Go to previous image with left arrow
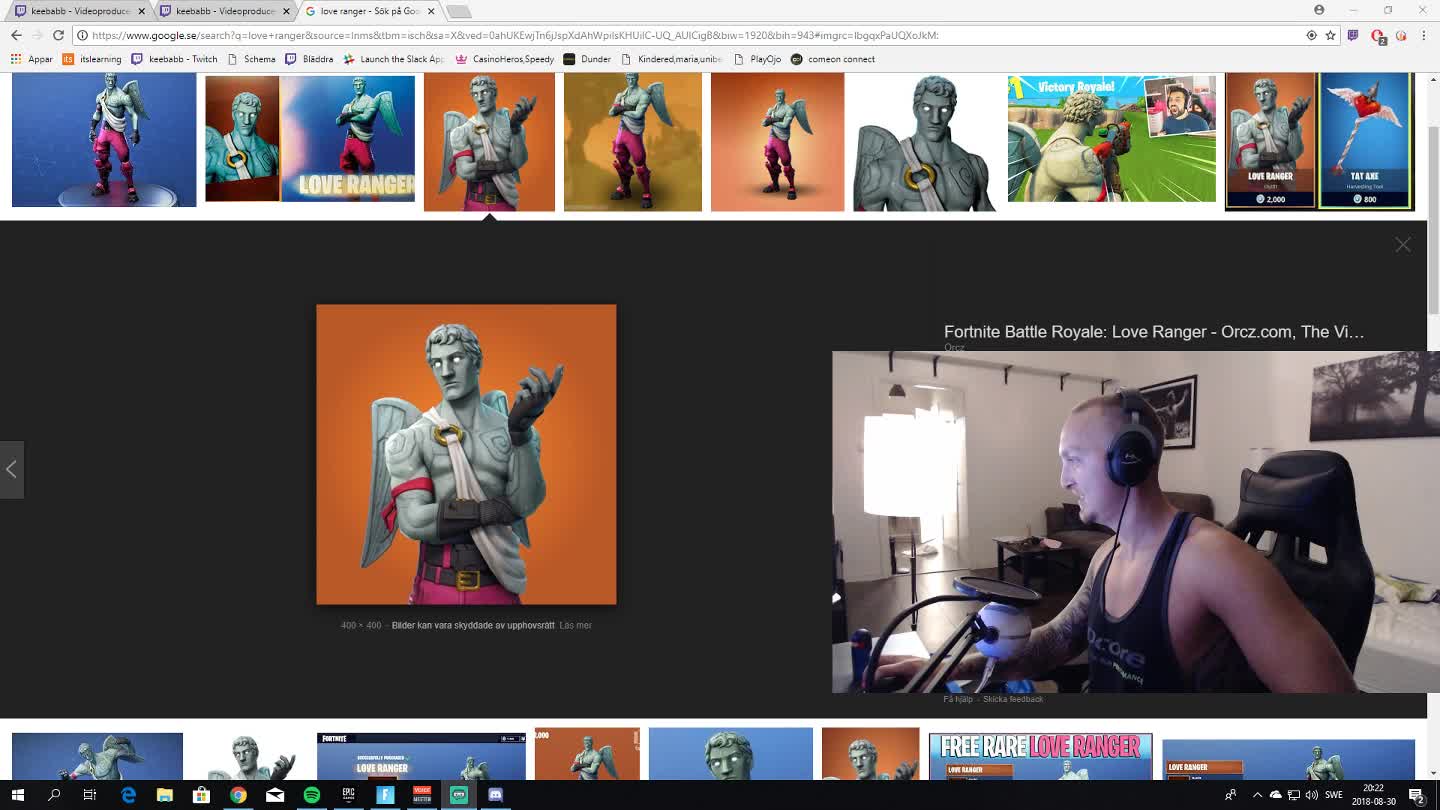Viewport: 1440px width, 810px height. [11, 469]
